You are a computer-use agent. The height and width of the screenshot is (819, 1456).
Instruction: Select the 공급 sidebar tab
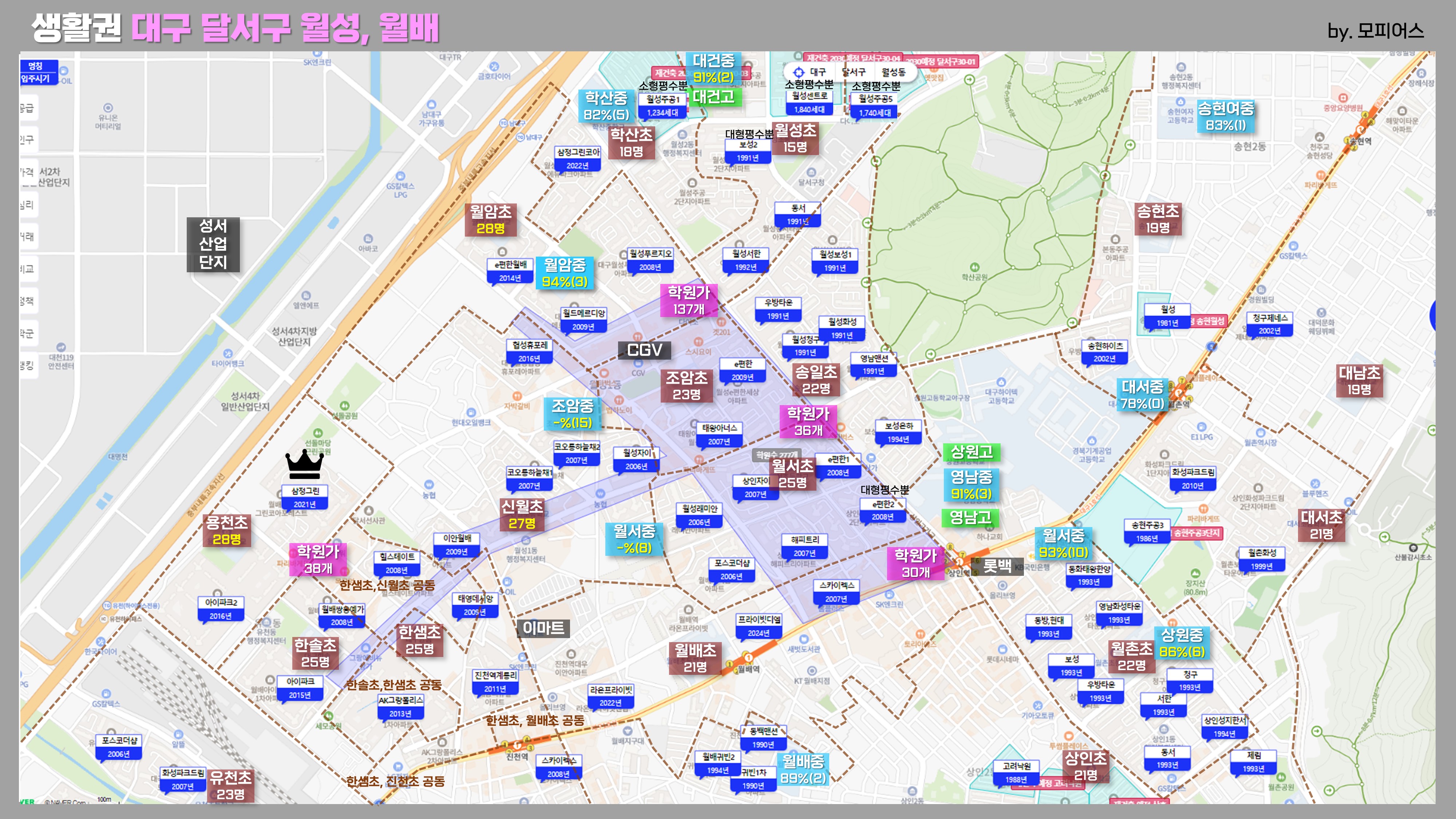coord(28,107)
